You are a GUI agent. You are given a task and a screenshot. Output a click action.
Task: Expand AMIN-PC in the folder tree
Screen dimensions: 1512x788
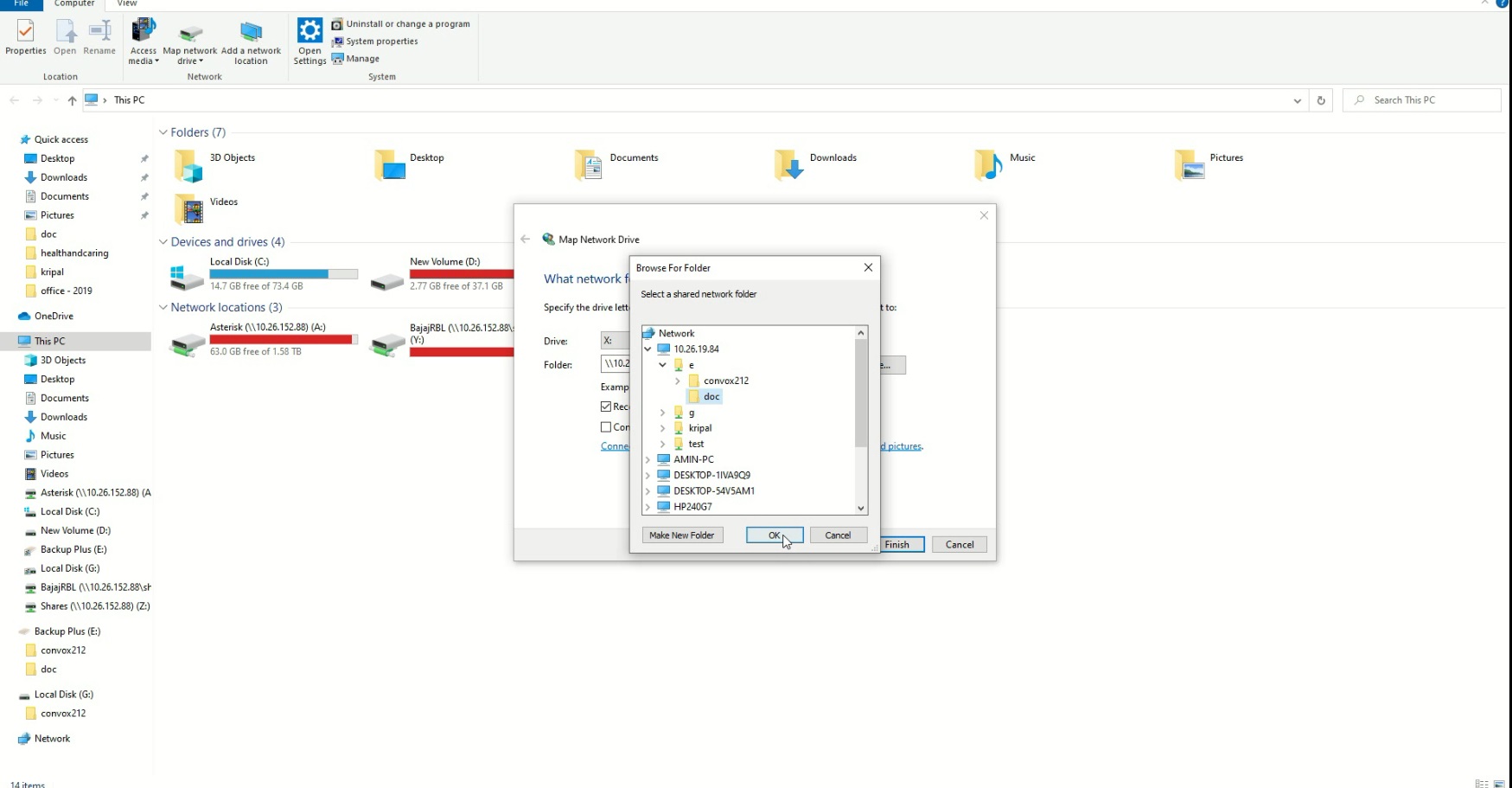click(647, 459)
